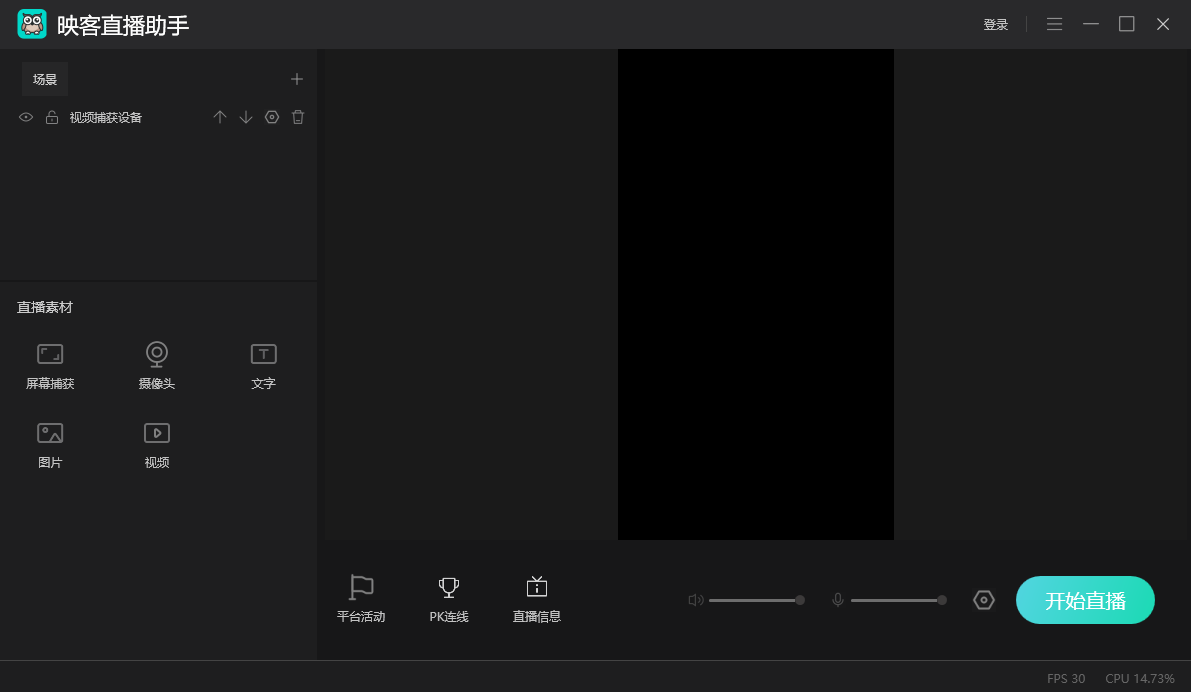Select the 场景 scene tab
Screen dimensions: 1191x692
tap(45, 79)
